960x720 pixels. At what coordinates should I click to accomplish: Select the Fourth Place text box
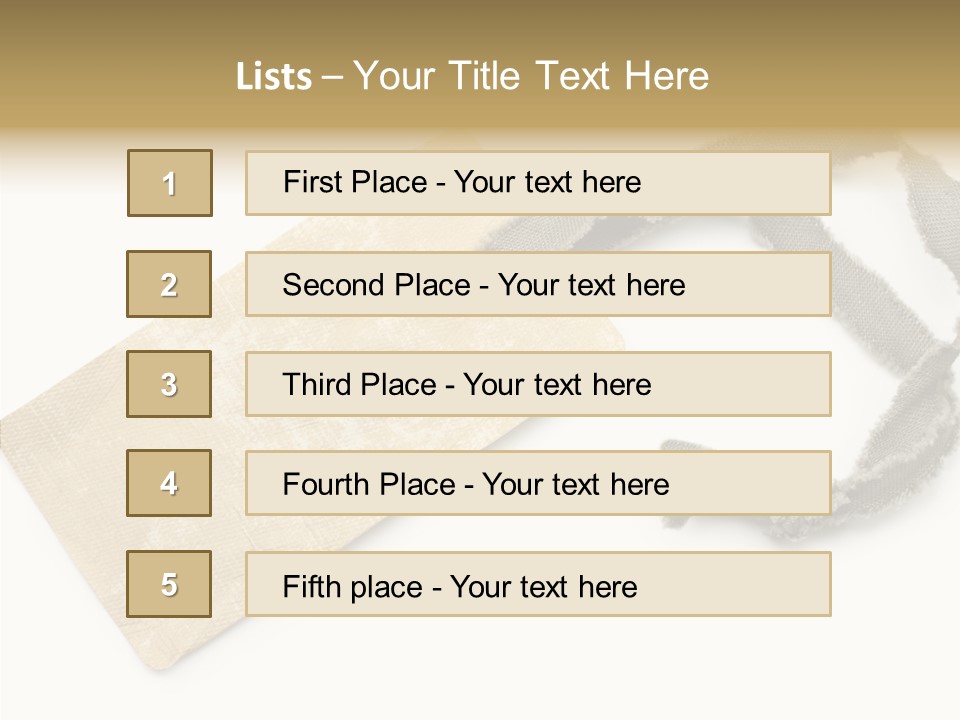click(538, 483)
